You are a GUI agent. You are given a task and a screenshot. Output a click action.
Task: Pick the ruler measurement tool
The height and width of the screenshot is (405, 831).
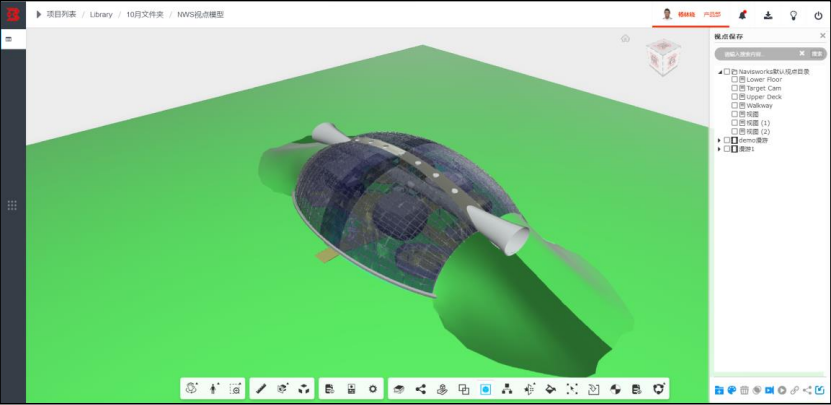pyautogui.click(x=261, y=389)
